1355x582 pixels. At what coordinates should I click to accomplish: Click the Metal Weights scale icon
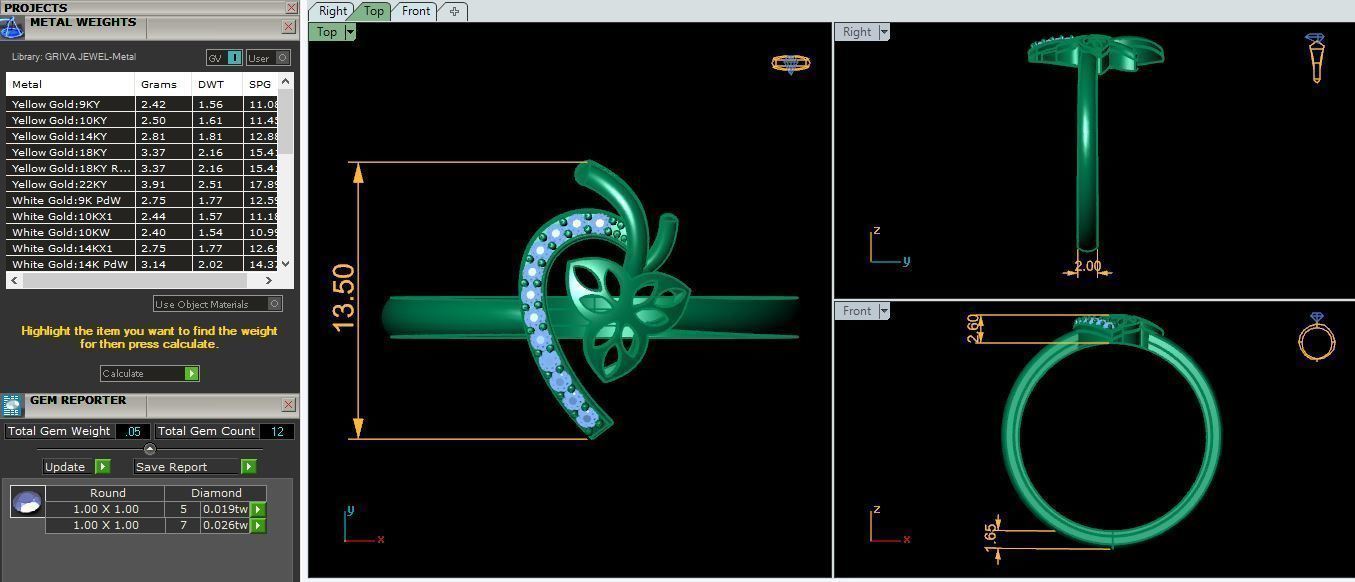tap(11, 26)
